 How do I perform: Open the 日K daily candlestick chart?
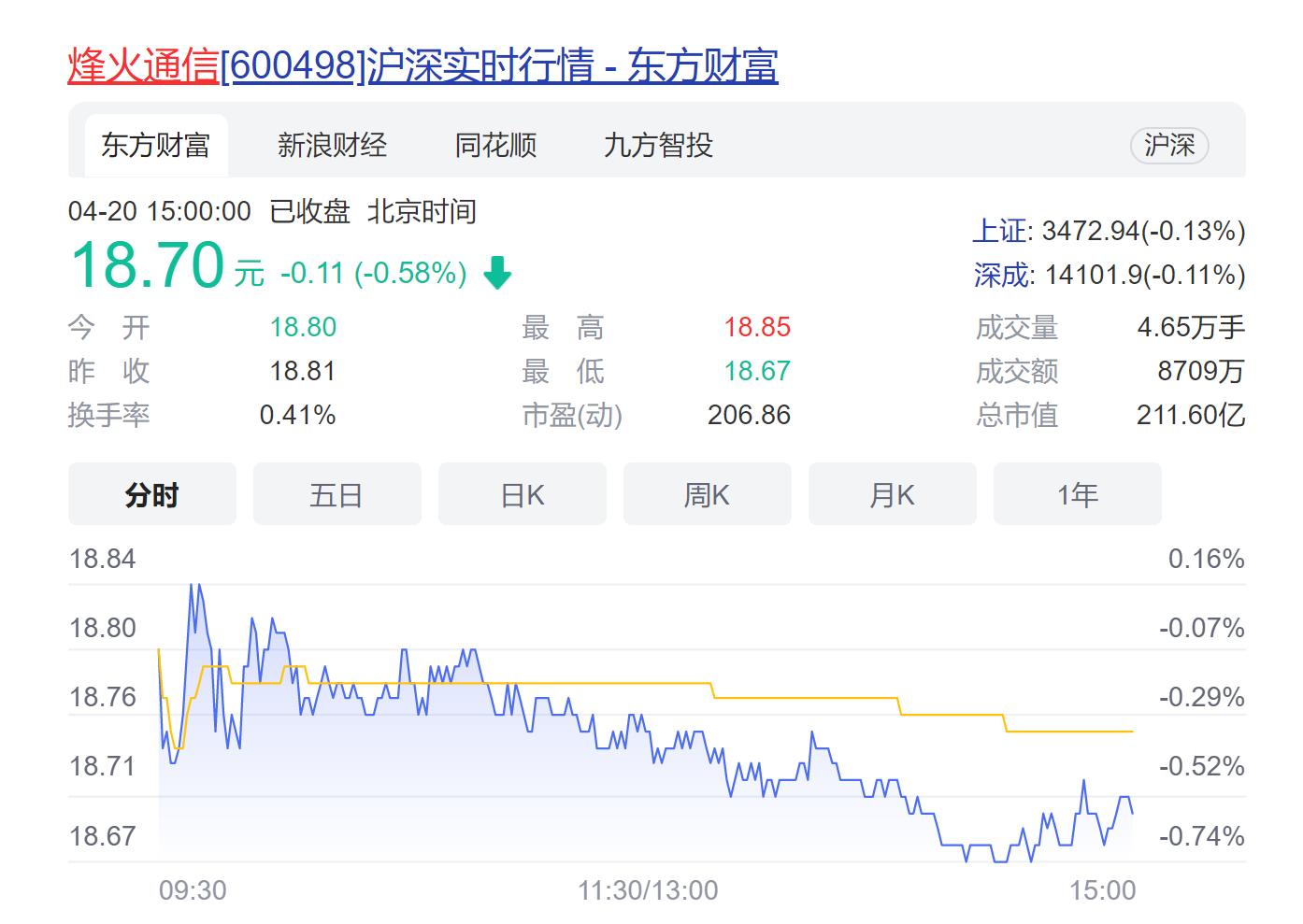(x=522, y=494)
